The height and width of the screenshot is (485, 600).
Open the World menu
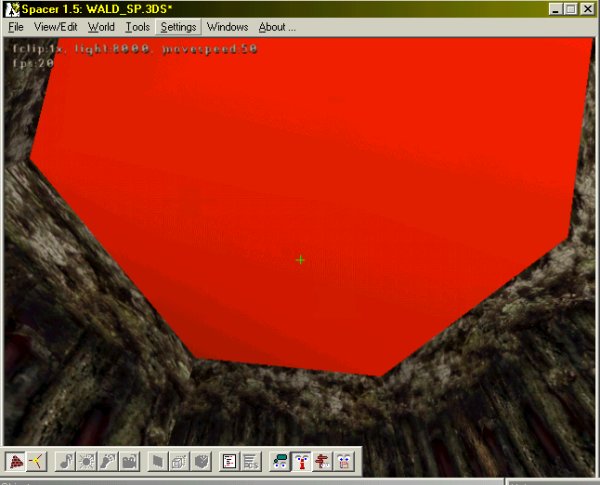click(x=101, y=27)
